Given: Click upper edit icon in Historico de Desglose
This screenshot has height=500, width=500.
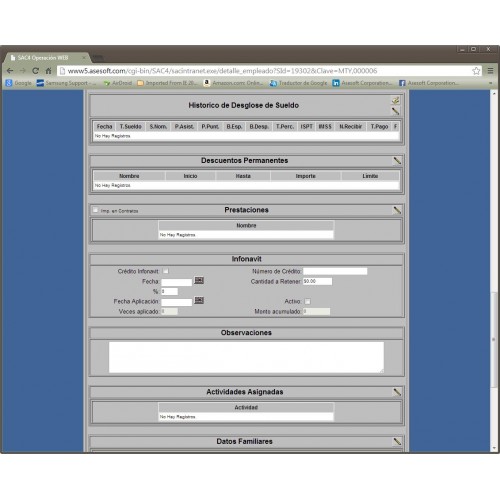Looking at the screenshot, I should [x=395, y=100].
